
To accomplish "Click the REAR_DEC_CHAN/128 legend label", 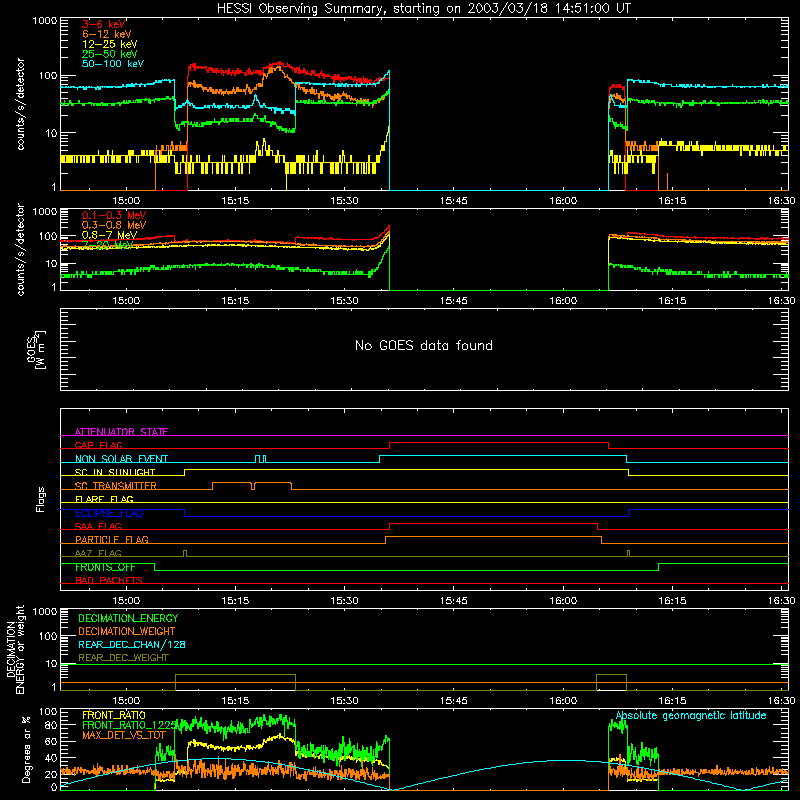I will (x=132, y=644).
